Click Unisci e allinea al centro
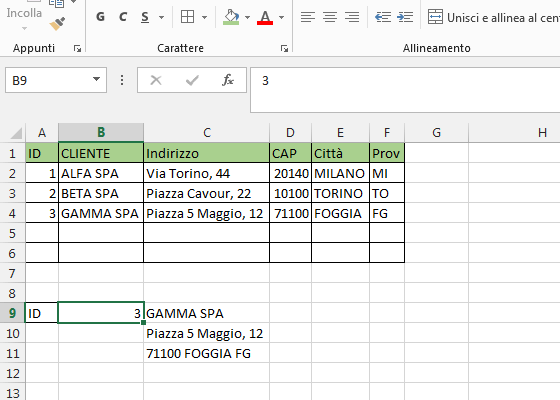Image resolution: width=560 pixels, height=400 pixels. [x=494, y=17]
